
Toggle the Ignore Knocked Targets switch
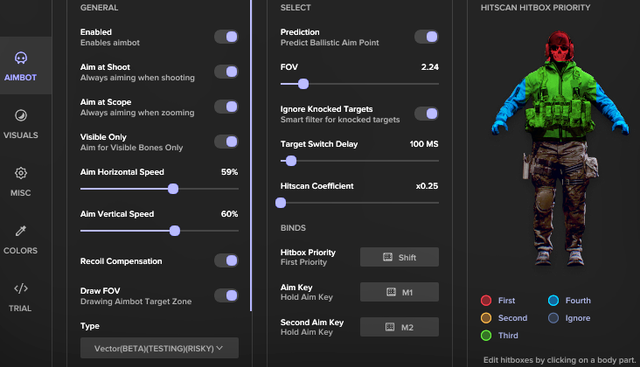click(x=427, y=113)
